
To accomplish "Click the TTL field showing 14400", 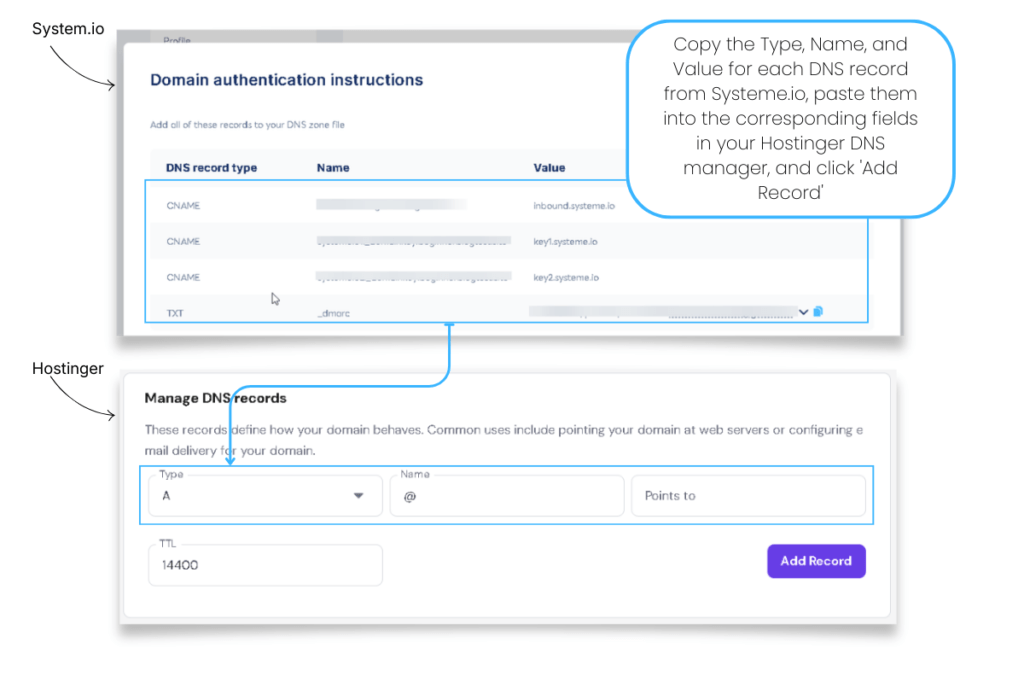I will (x=264, y=565).
